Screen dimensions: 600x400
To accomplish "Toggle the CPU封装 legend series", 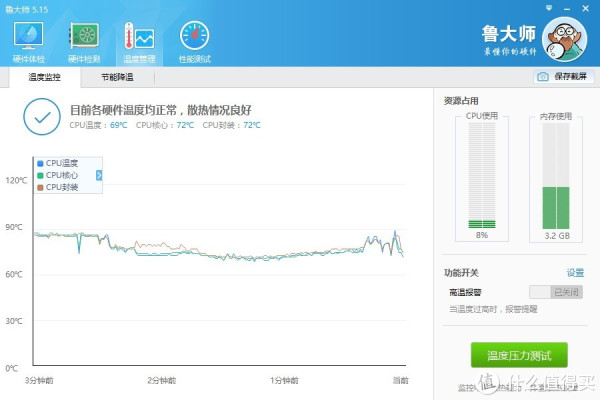I will 61,187.
